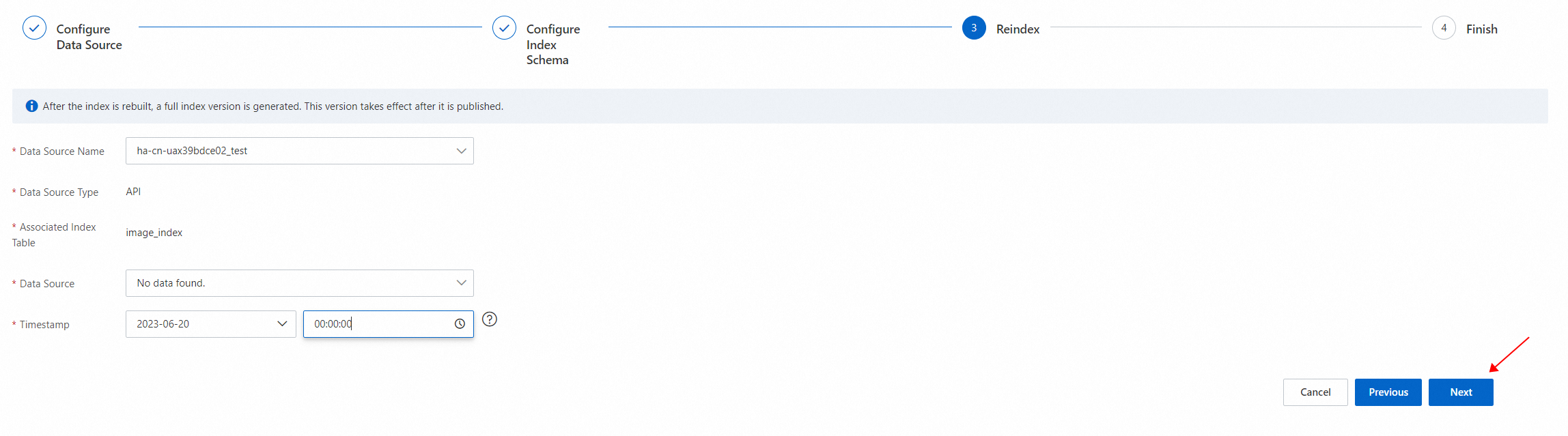Image resolution: width=1568 pixels, height=436 pixels.
Task: Click the 'After the index is rebuilt' notice text
Action: point(273,106)
